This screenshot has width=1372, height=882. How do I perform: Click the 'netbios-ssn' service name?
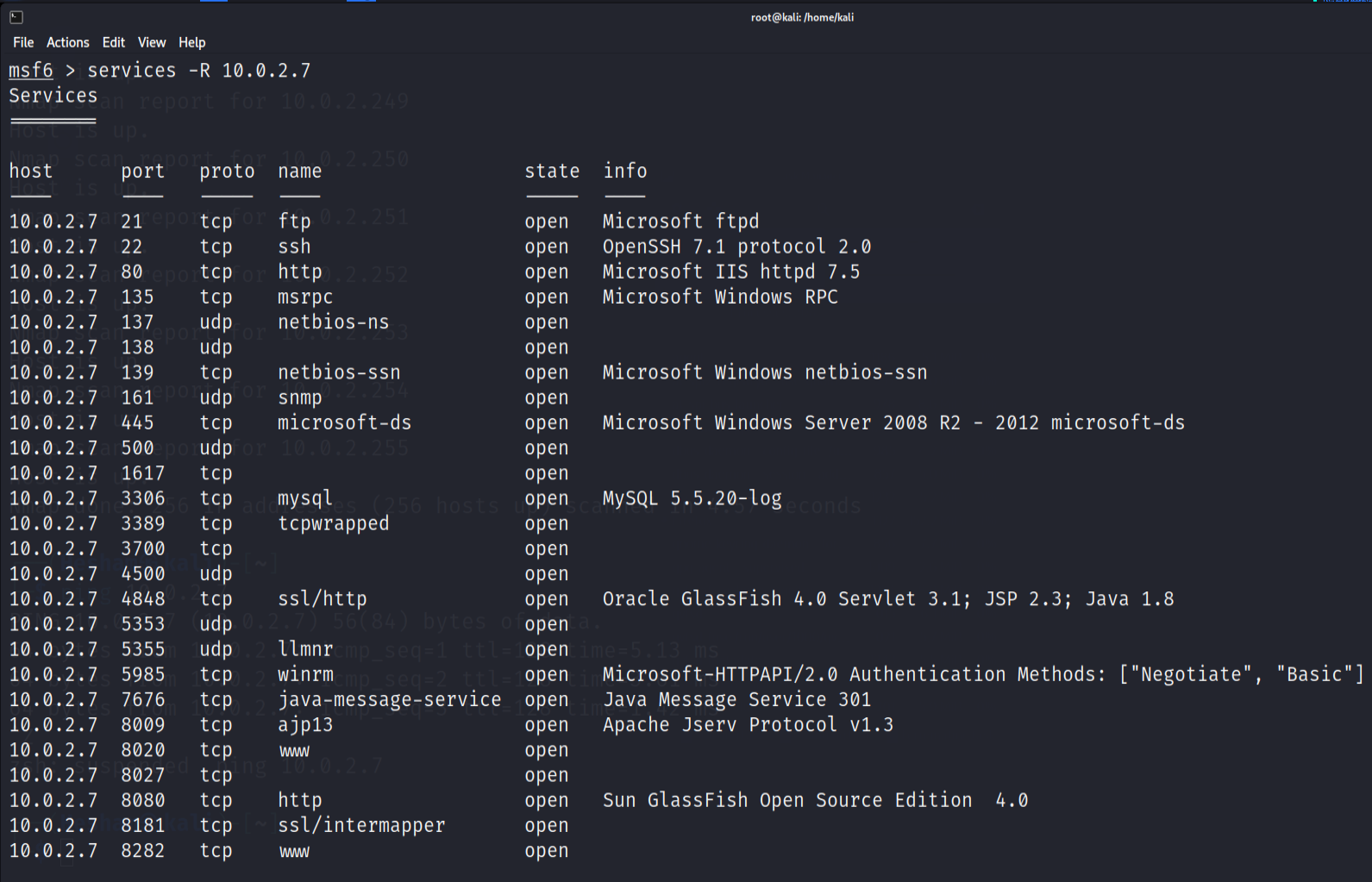click(x=339, y=372)
